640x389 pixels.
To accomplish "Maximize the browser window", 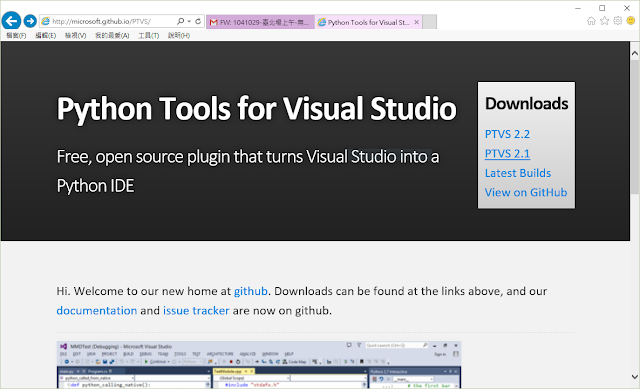I will pos(602,8).
